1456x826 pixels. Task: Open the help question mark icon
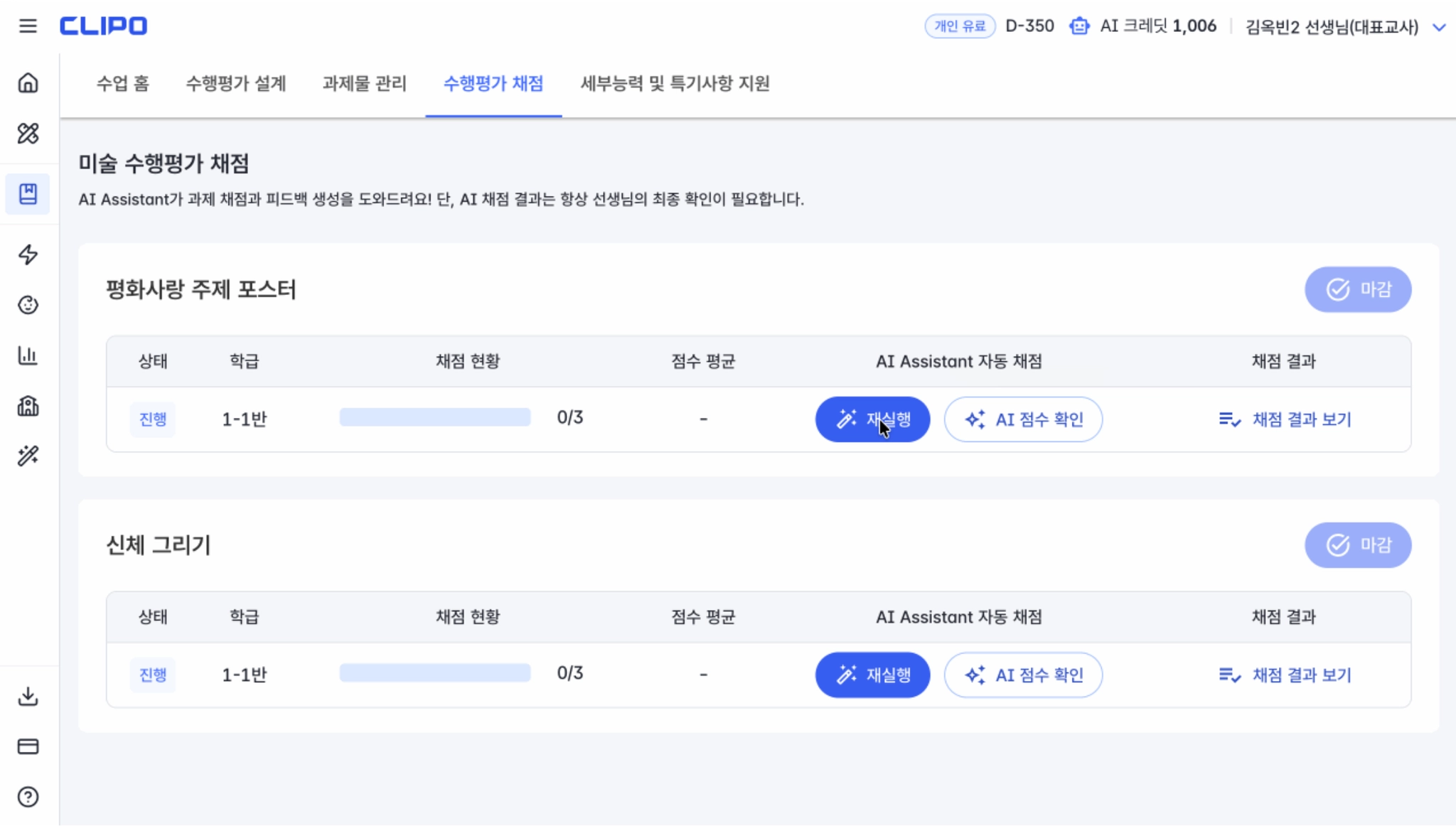(28, 797)
